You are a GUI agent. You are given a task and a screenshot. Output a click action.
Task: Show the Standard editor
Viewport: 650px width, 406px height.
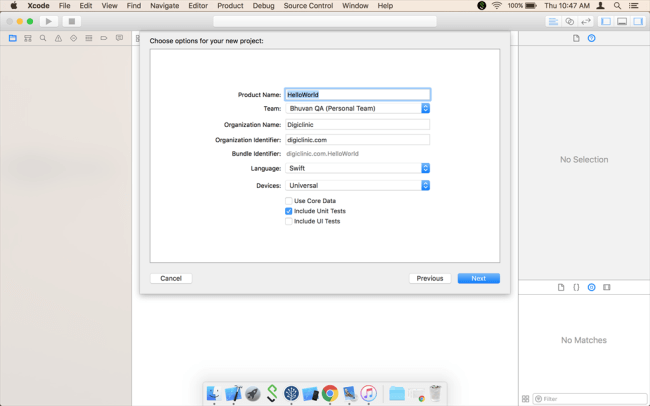pos(553,22)
